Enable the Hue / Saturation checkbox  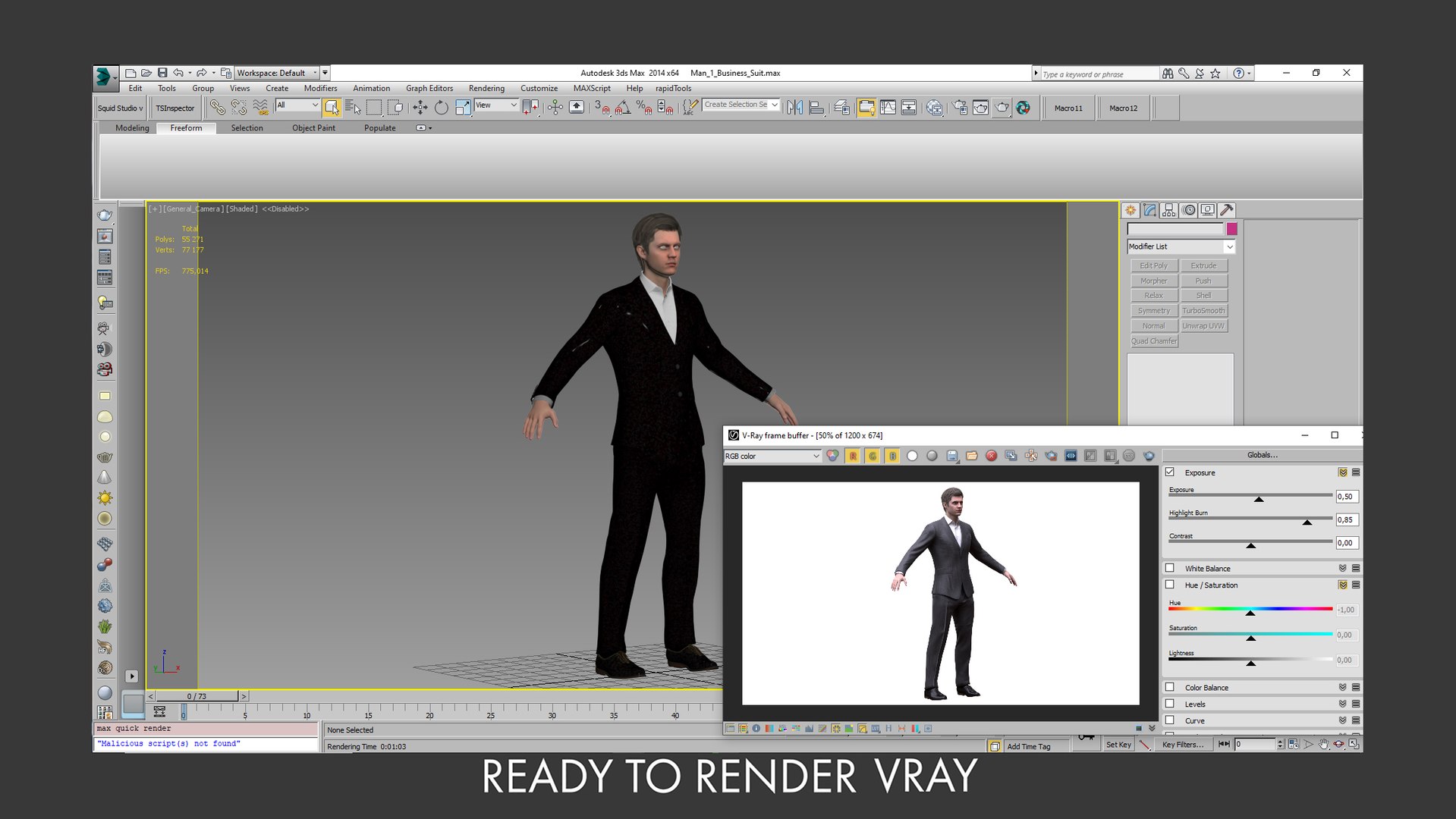pos(1170,585)
